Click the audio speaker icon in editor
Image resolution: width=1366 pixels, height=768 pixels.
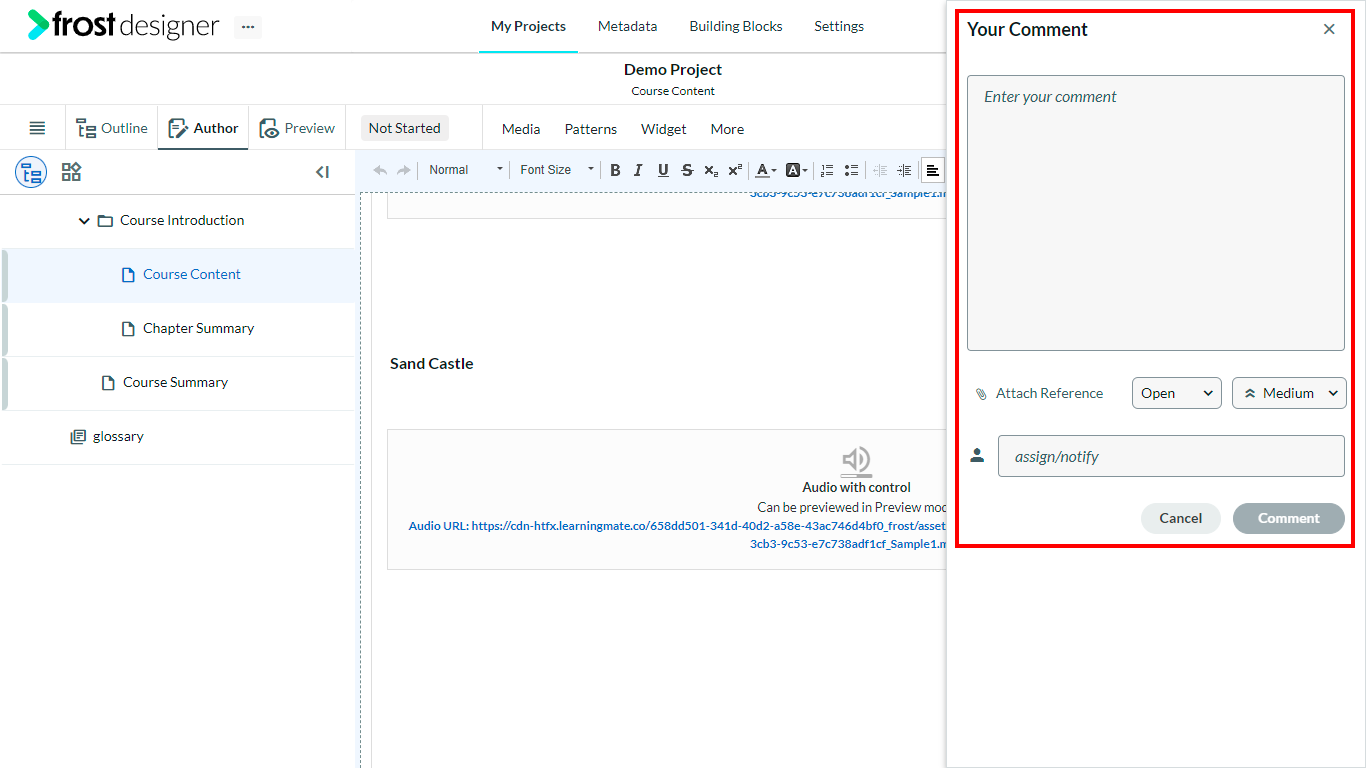(856, 460)
